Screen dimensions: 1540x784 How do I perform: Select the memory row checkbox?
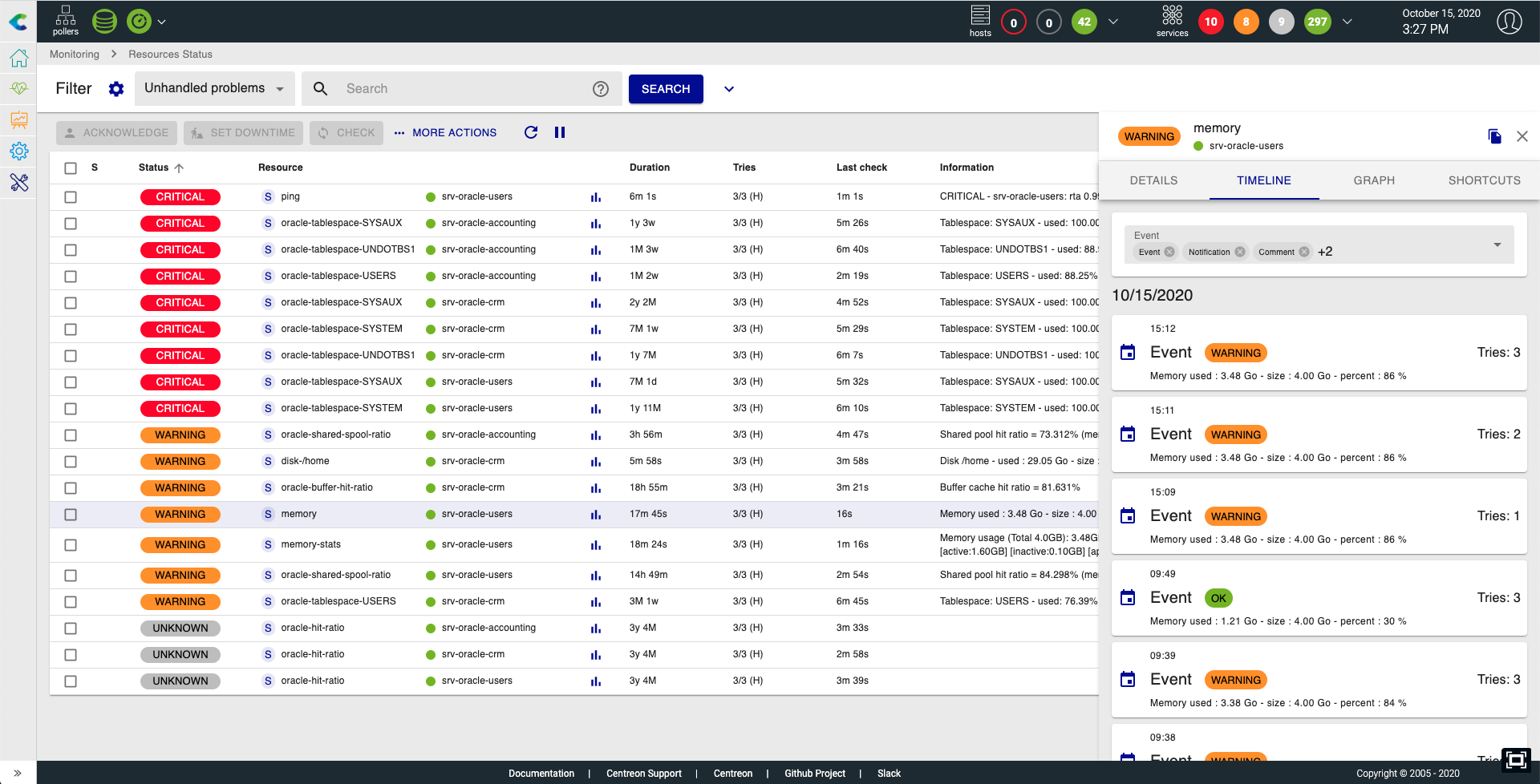coord(71,515)
